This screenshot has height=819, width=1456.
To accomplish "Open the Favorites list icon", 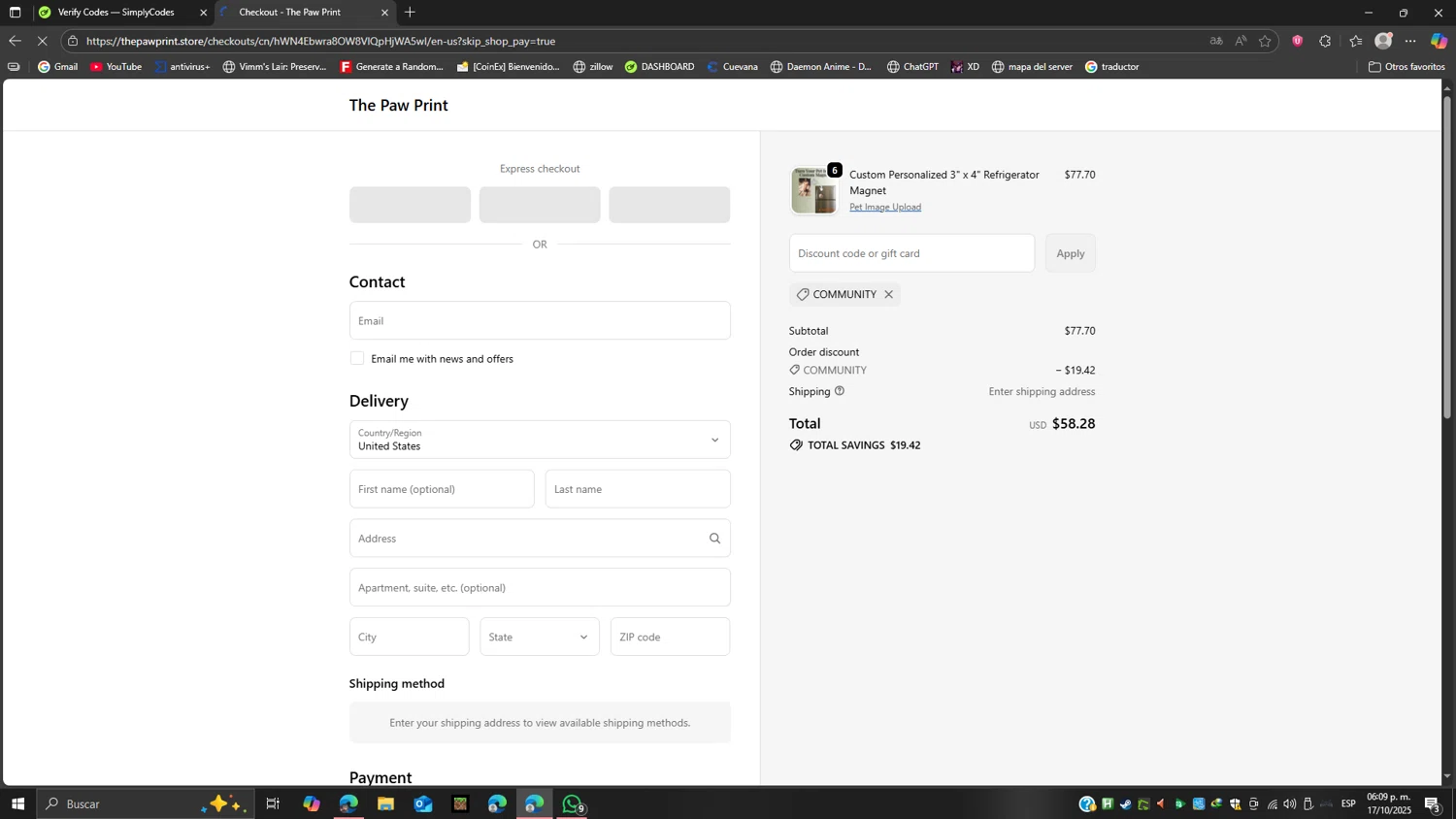I will point(1356,41).
